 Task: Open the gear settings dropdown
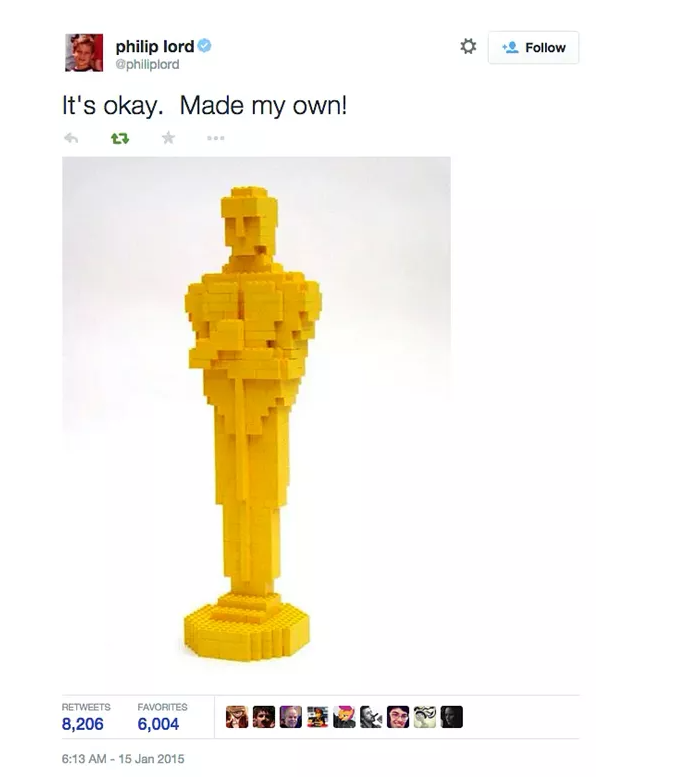[x=468, y=47]
